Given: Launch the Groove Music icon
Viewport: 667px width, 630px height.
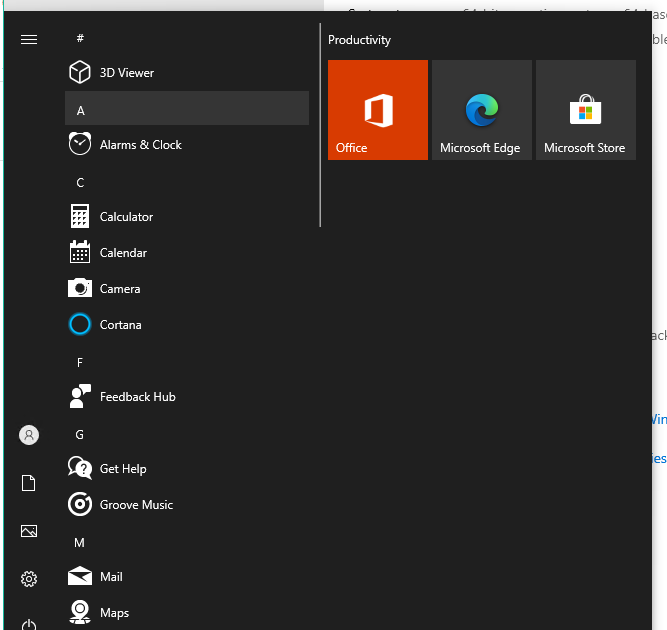Looking at the screenshot, I should pyautogui.click(x=80, y=504).
